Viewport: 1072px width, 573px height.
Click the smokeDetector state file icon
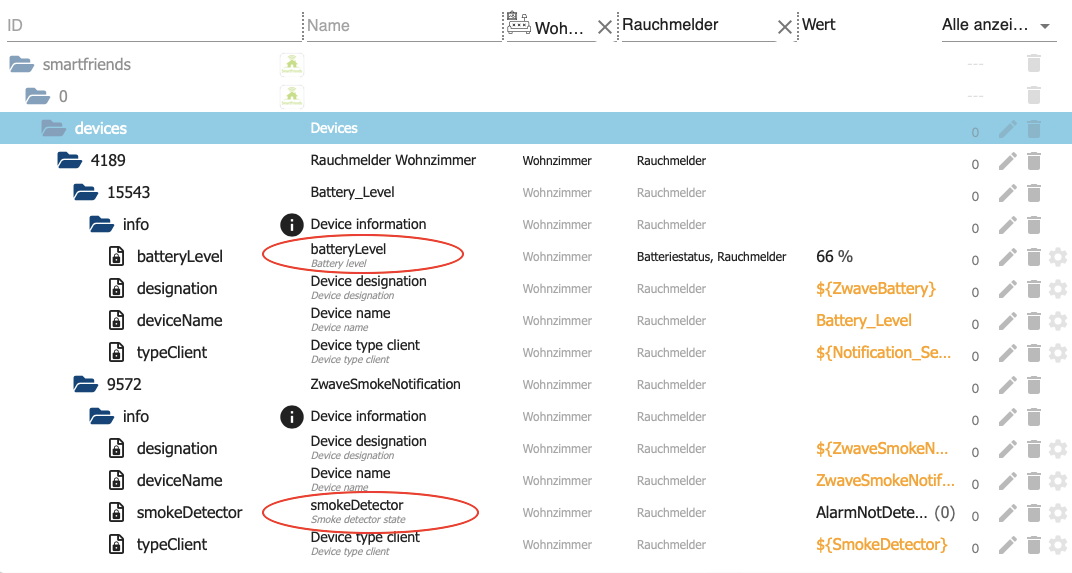[117, 512]
